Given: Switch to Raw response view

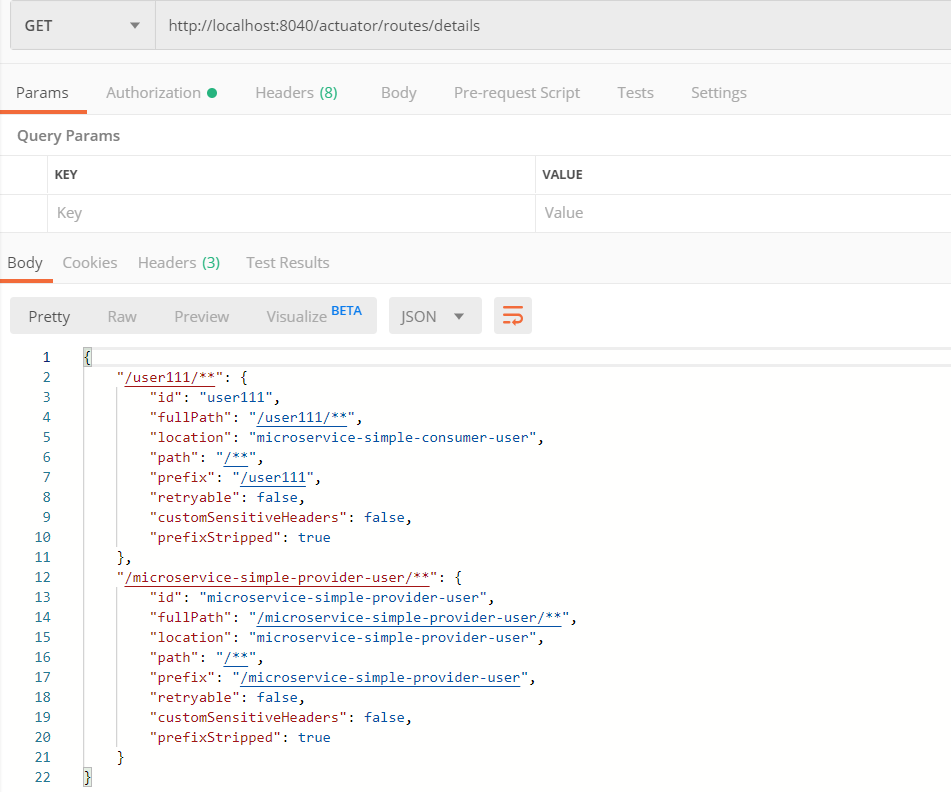Looking at the screenshot, I should click(122, 317).
